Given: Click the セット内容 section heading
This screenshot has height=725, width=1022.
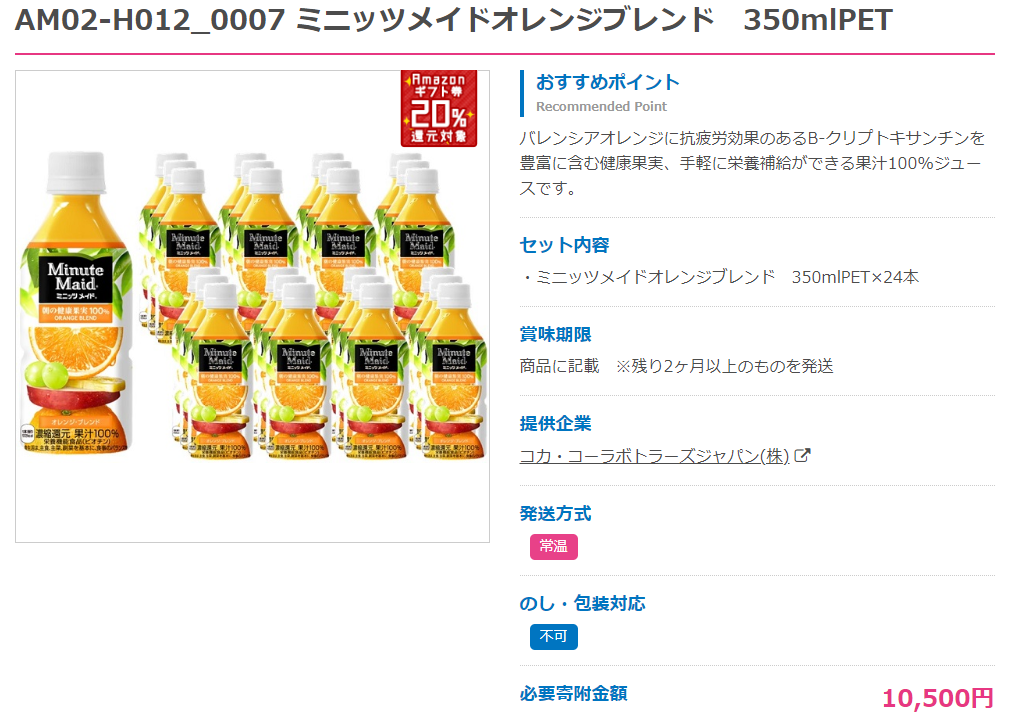Looking at the screenshot, I should click(564, 245).
